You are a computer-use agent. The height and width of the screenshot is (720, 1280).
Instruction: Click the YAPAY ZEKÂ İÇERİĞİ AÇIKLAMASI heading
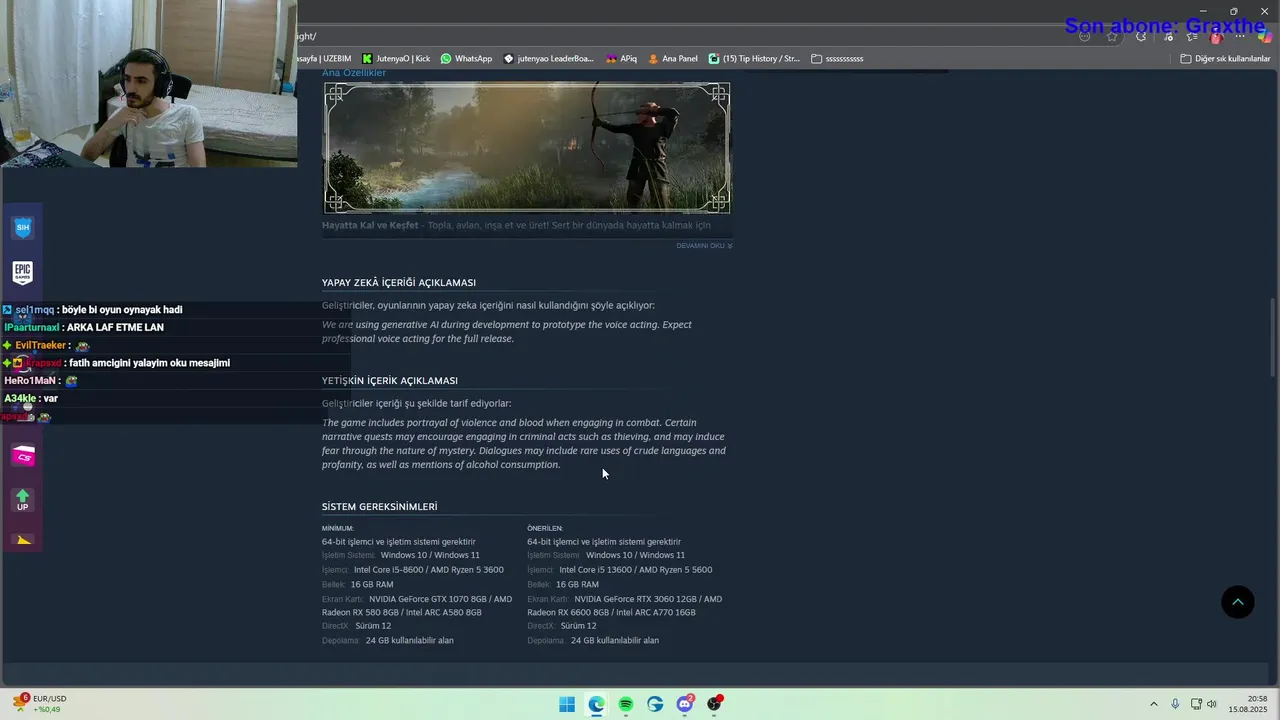[399, 283]
